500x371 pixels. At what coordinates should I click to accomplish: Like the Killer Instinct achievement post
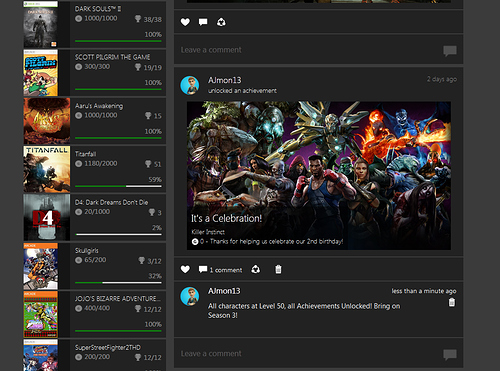point(185,269)
